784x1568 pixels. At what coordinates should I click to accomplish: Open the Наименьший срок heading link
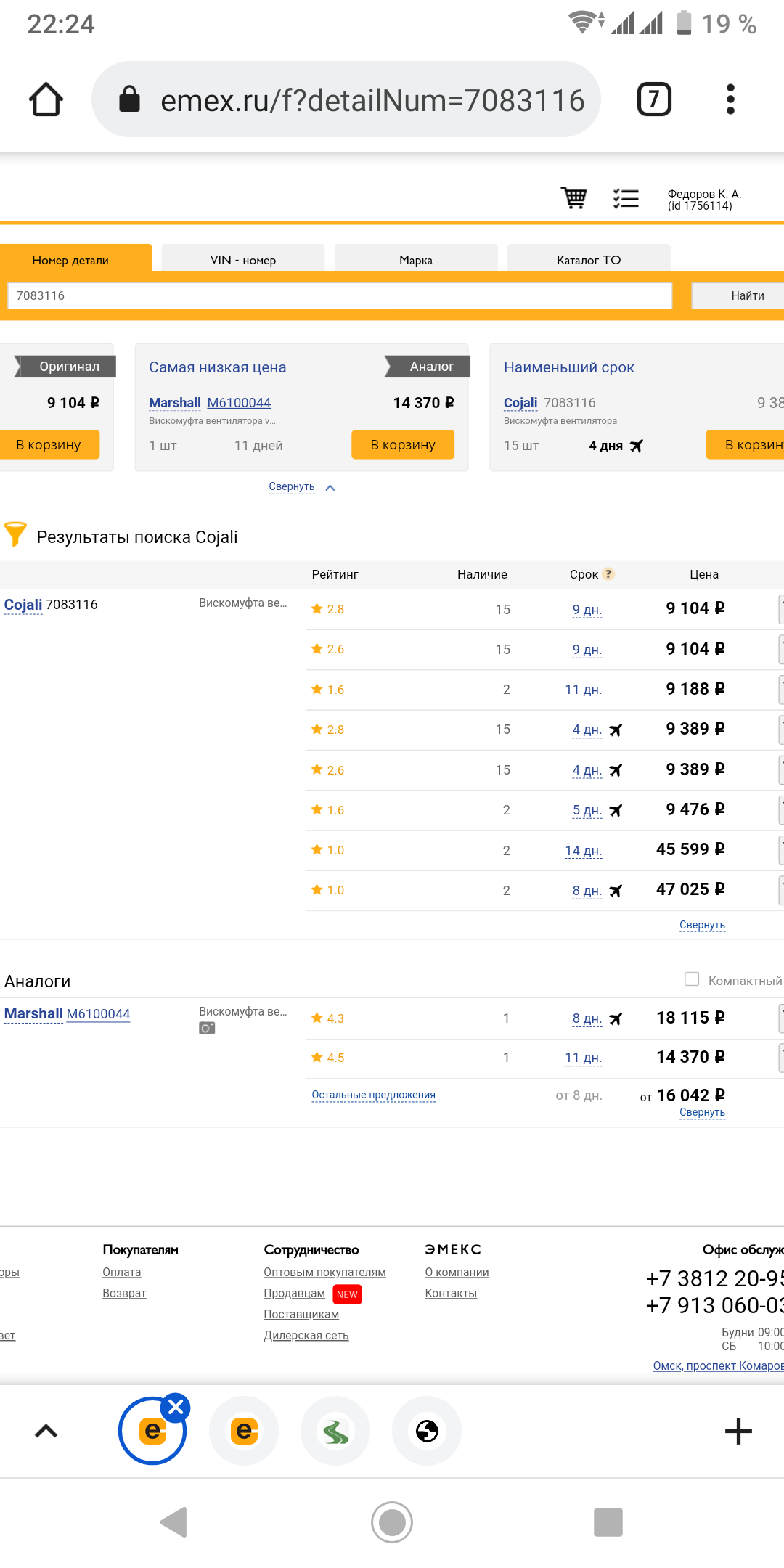569,367
